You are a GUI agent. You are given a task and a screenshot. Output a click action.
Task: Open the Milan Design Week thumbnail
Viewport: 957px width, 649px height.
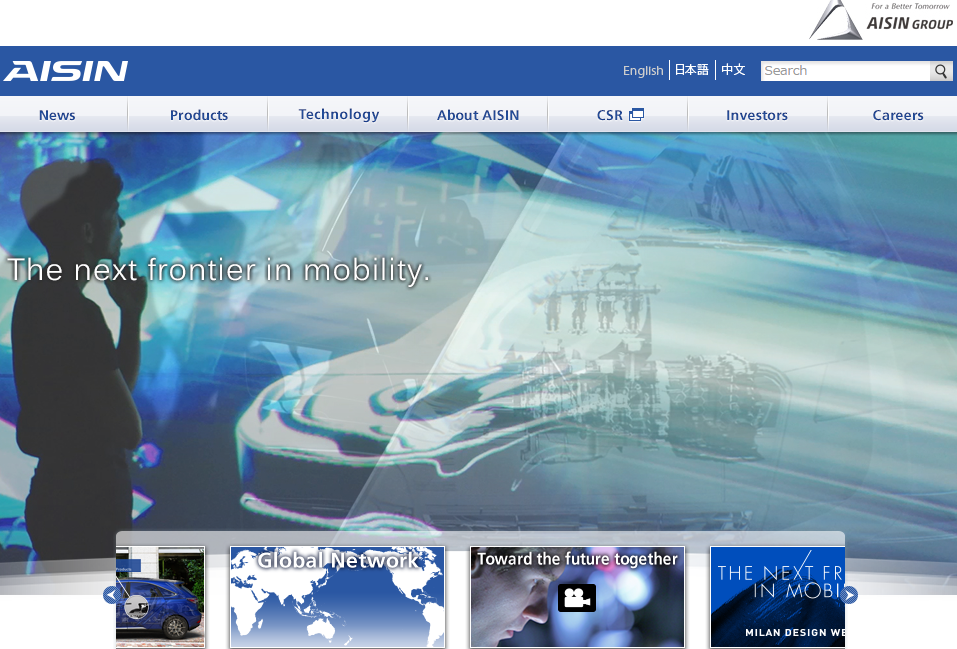pos(778,597)
